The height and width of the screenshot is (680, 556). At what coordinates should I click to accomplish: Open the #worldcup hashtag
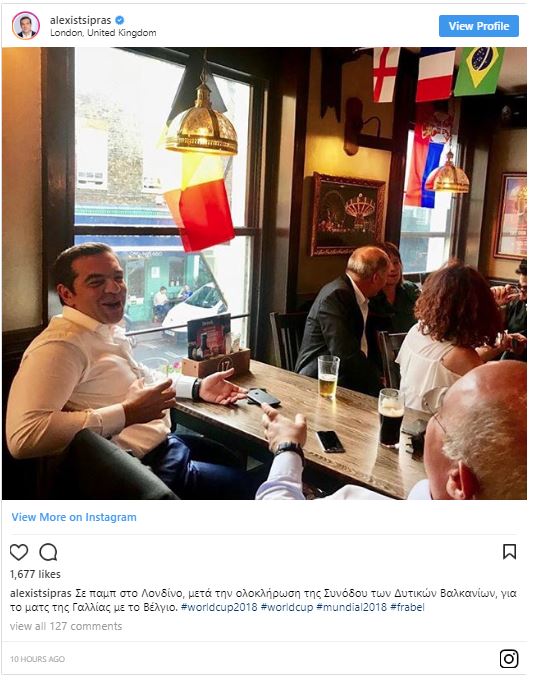[x=287, y=607]
